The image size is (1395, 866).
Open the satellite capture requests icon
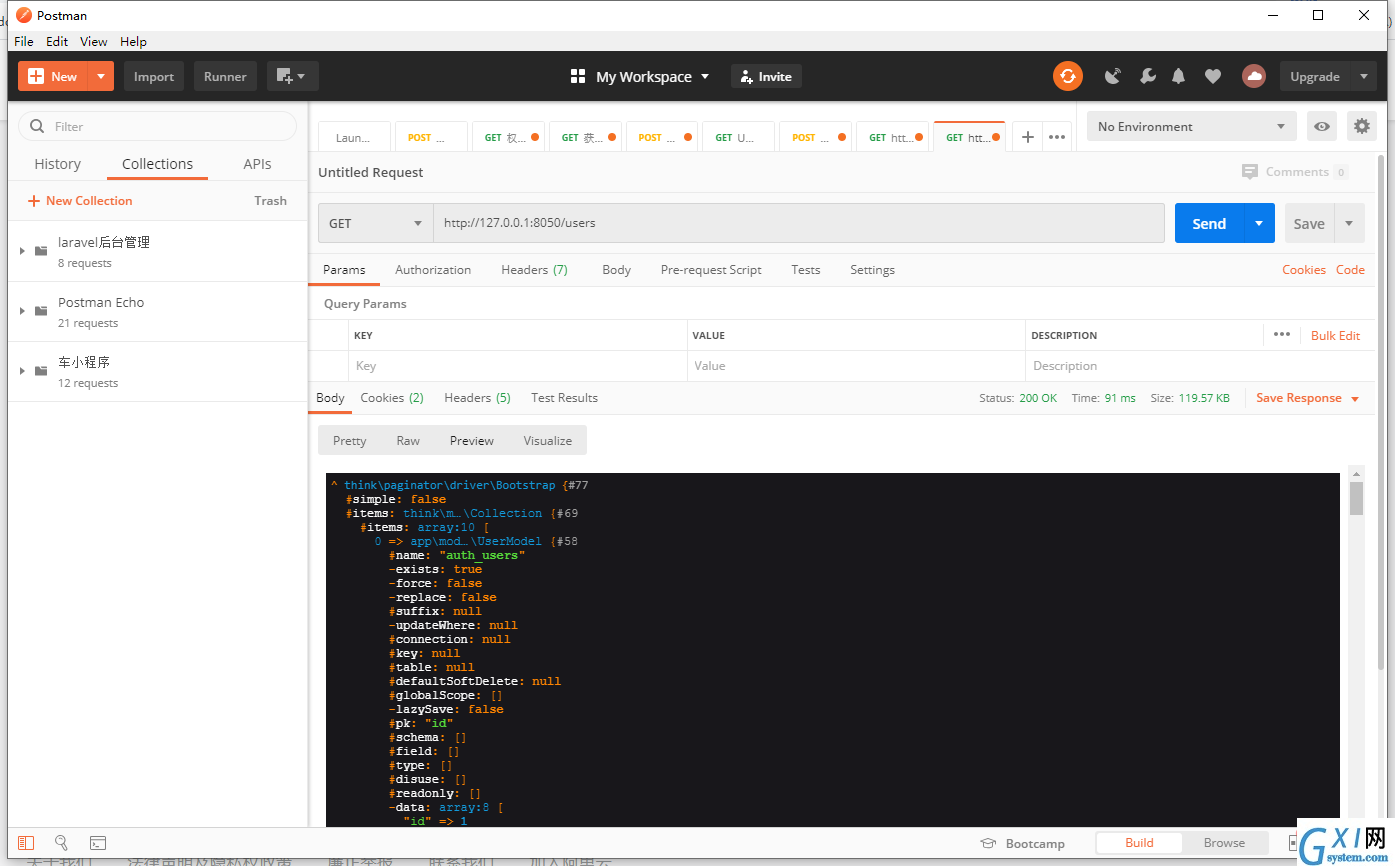tap(1113, 76)
